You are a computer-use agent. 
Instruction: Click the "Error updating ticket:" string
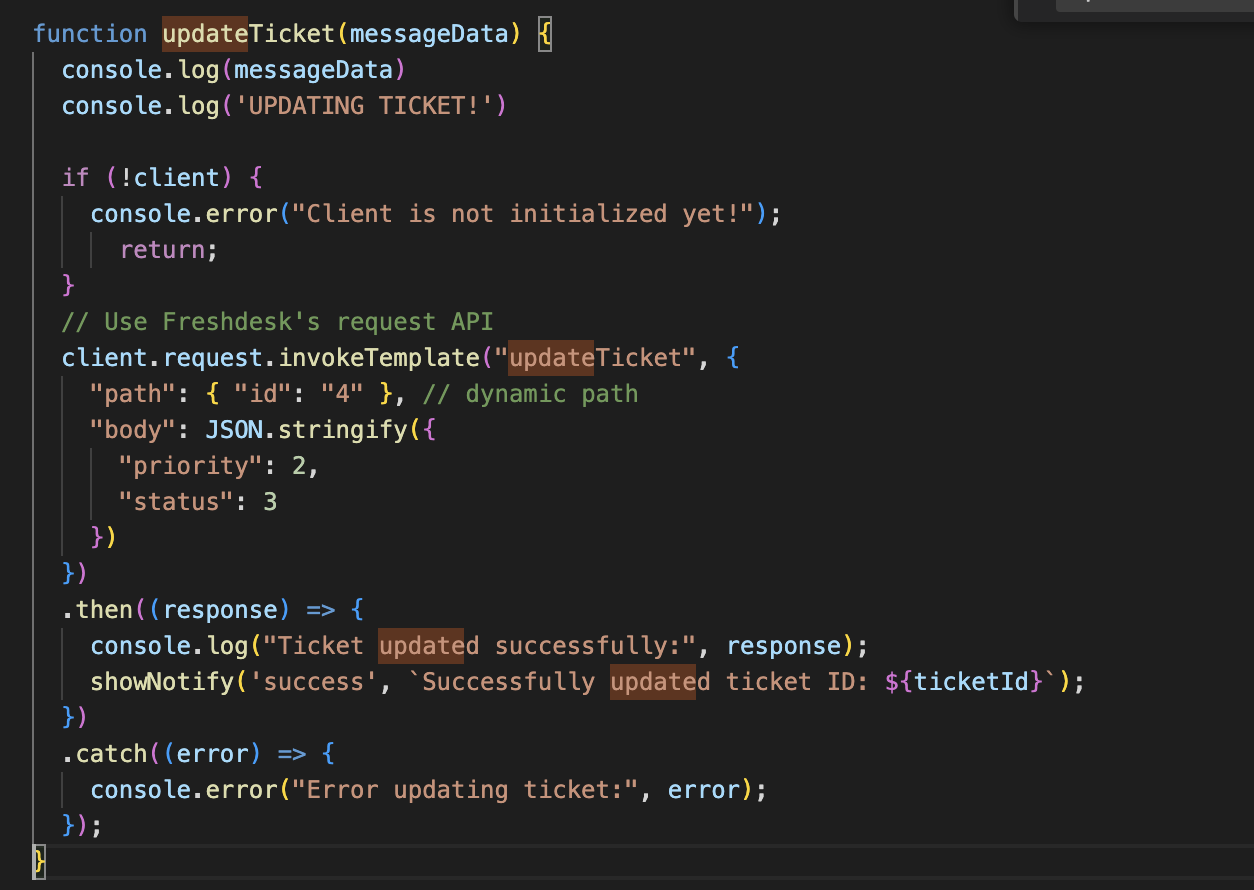tap(458, 790)
